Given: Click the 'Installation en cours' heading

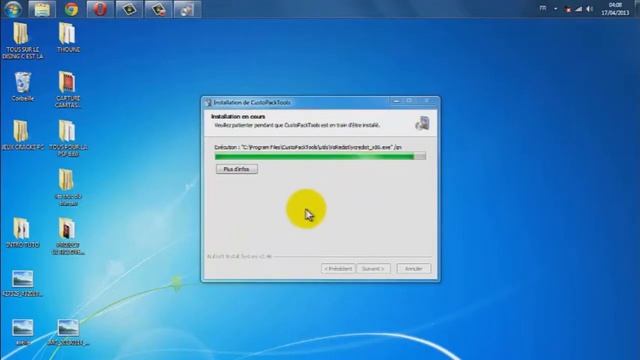Looking at the screenshot, I should (x=238, y=116).
